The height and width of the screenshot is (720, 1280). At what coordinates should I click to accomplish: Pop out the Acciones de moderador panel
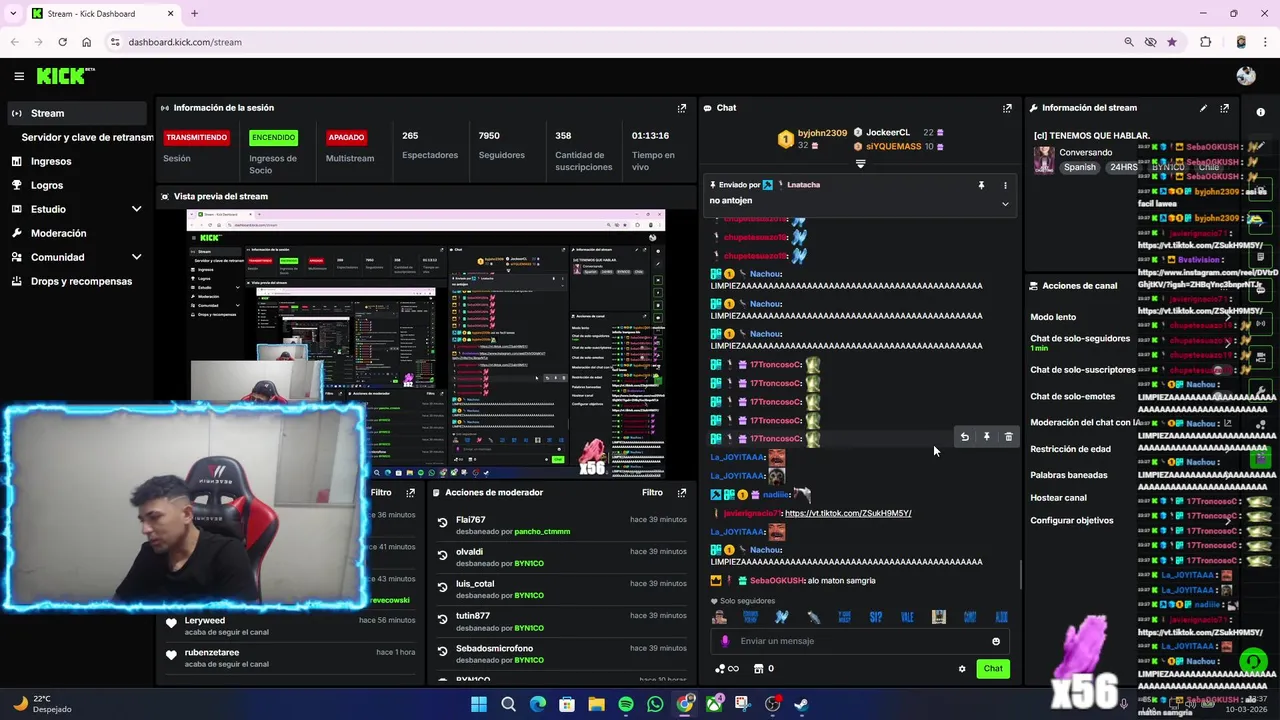682,493
